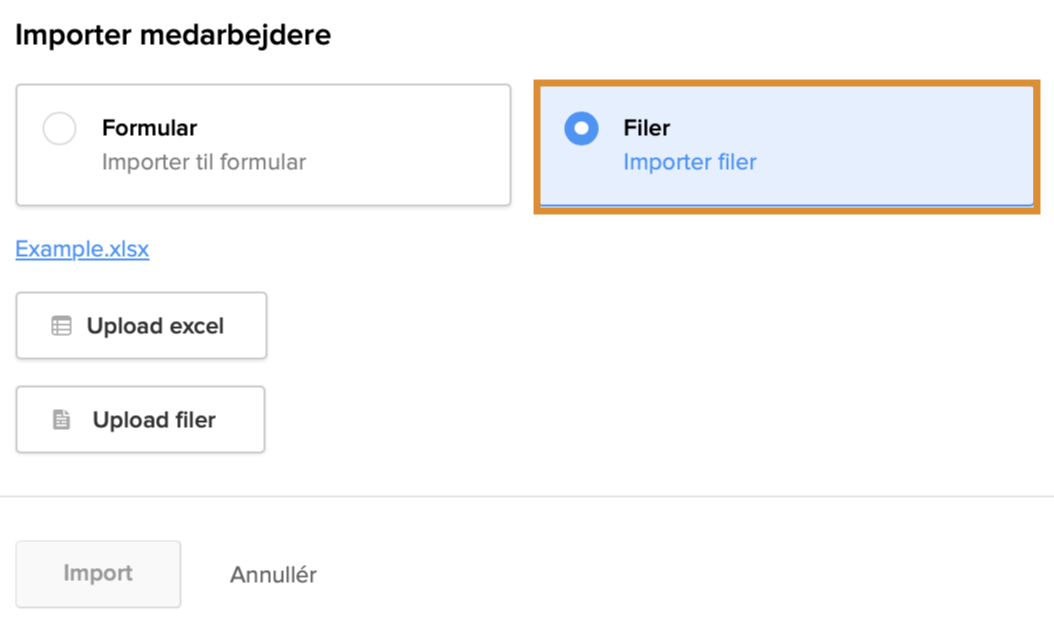Open the Example.xlsx sample link

(82, 249)
